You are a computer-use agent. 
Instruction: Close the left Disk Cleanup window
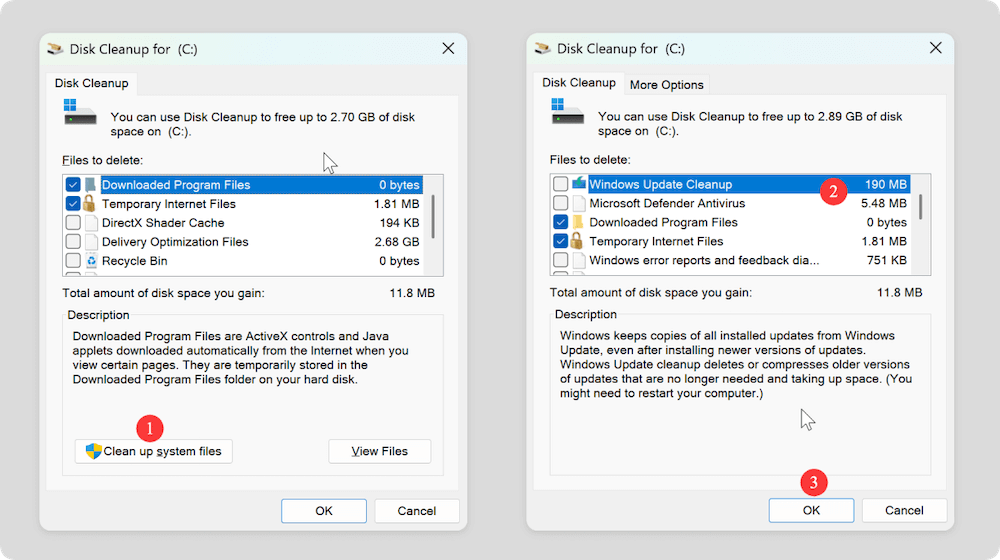(x=448, y=48)
